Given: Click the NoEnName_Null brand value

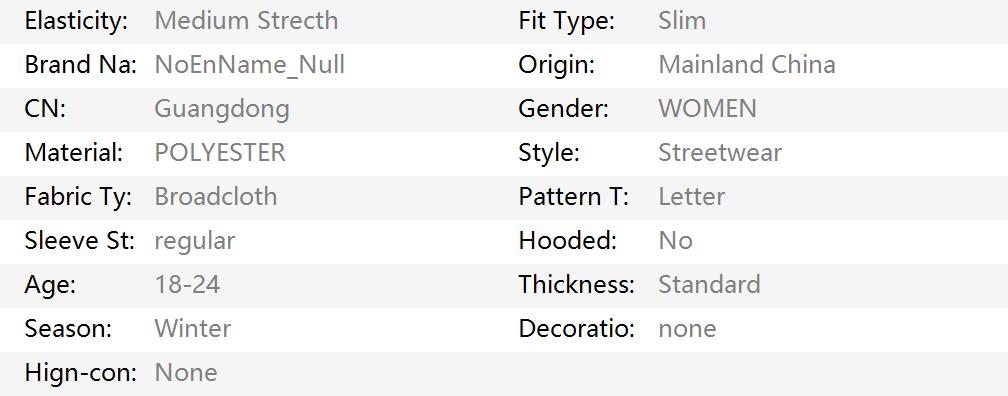Looking at the screenshot, I should (x=249, y=65).
